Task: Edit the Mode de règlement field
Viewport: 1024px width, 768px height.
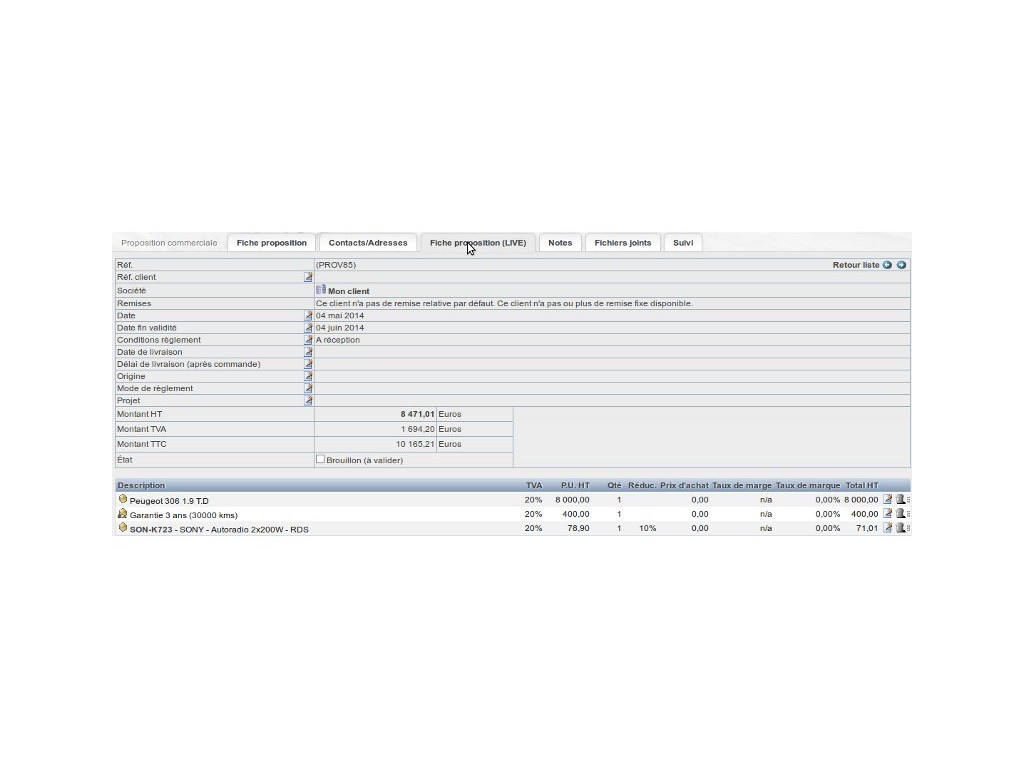Action: pos(308,389)
